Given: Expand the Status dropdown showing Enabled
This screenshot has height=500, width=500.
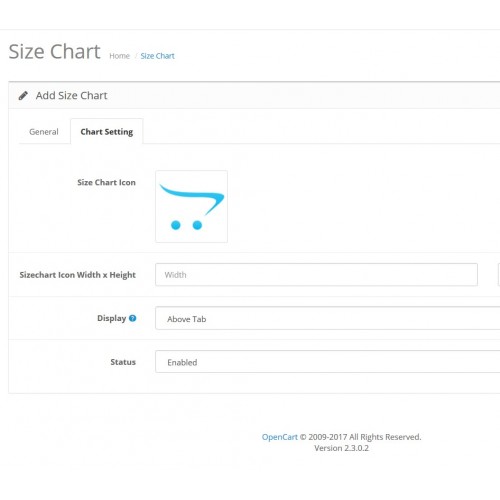Looking at the screenshot, I should pos(328,362).
